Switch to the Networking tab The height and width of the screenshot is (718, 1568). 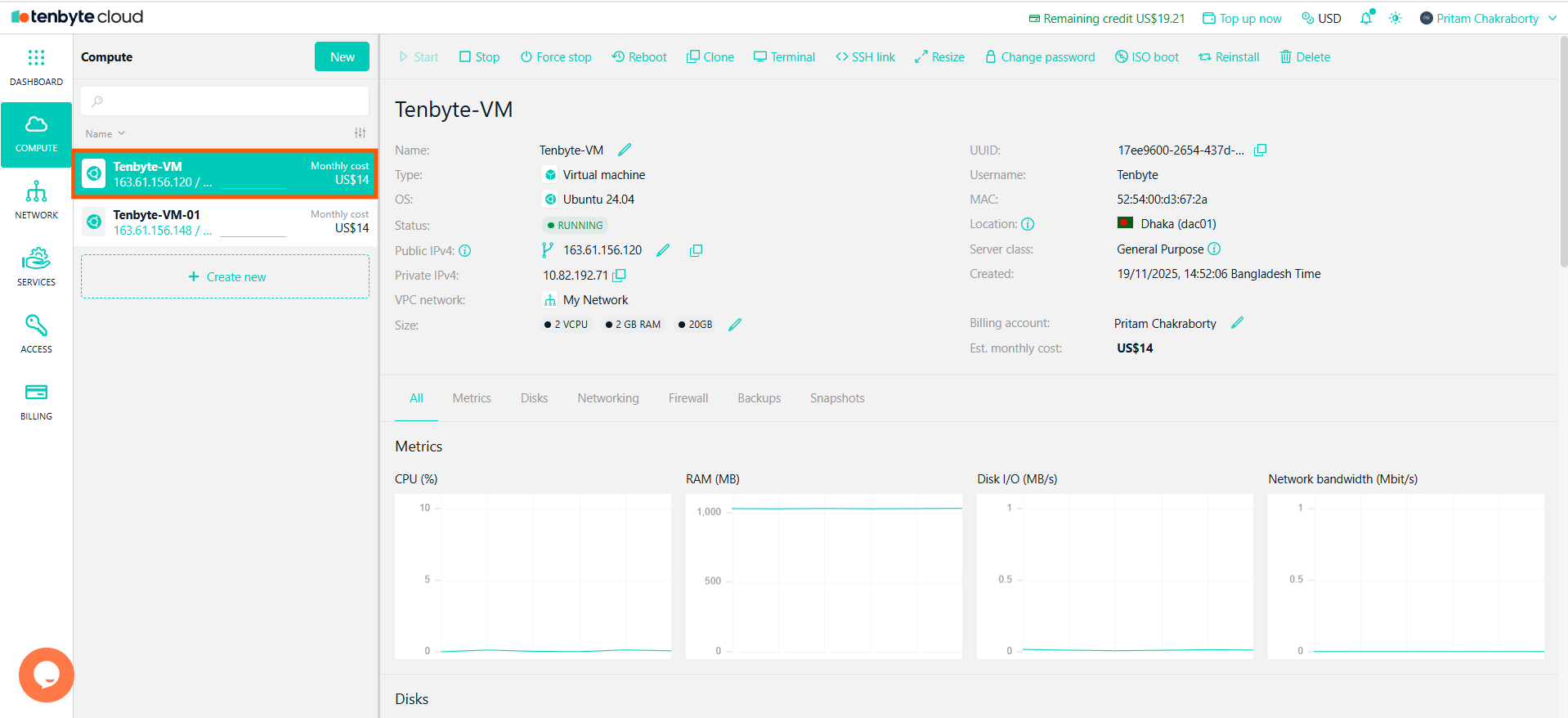(608, 398)
